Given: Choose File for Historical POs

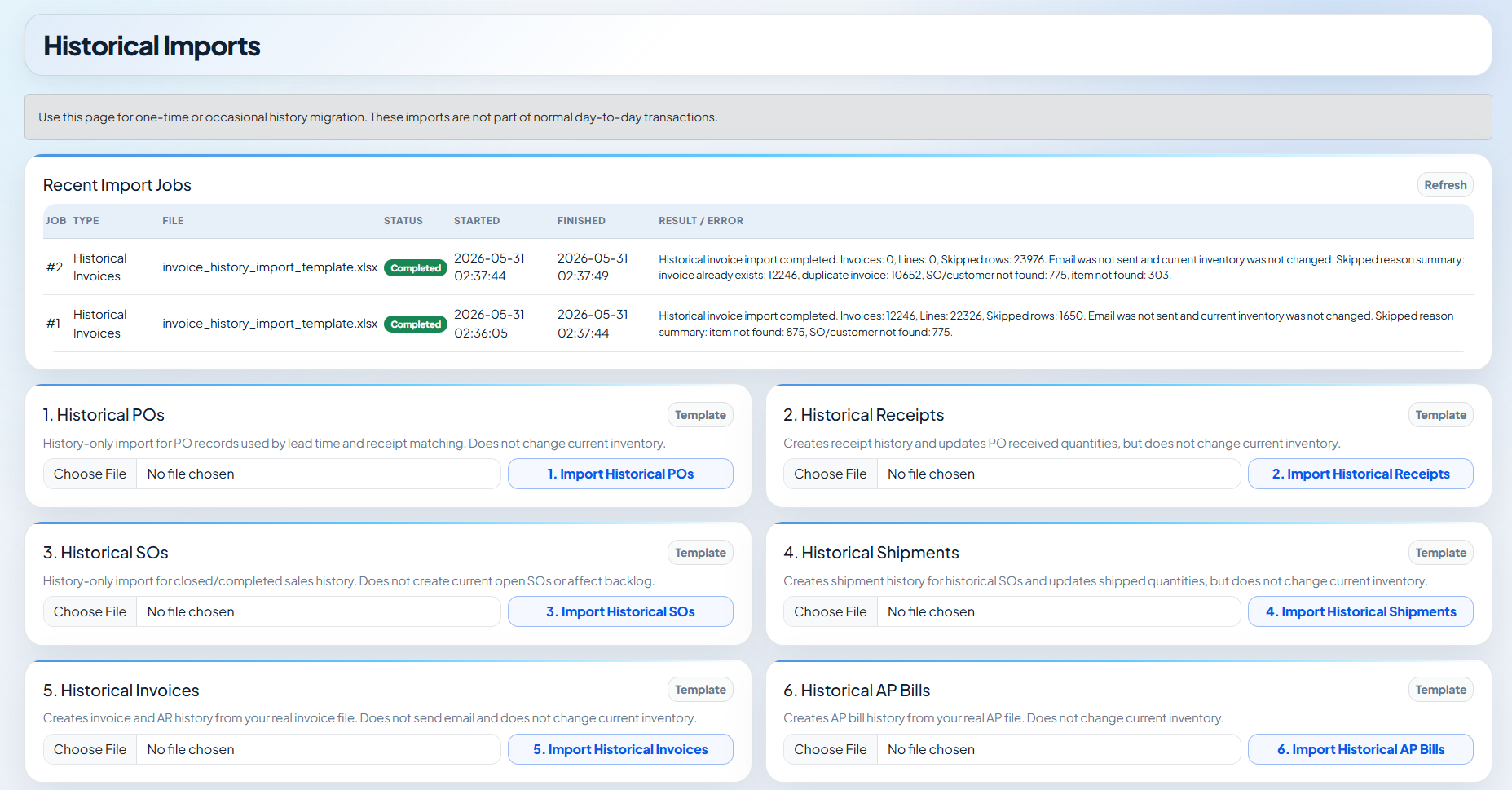Looking at the screenshot, I should (x=90, y=474).
